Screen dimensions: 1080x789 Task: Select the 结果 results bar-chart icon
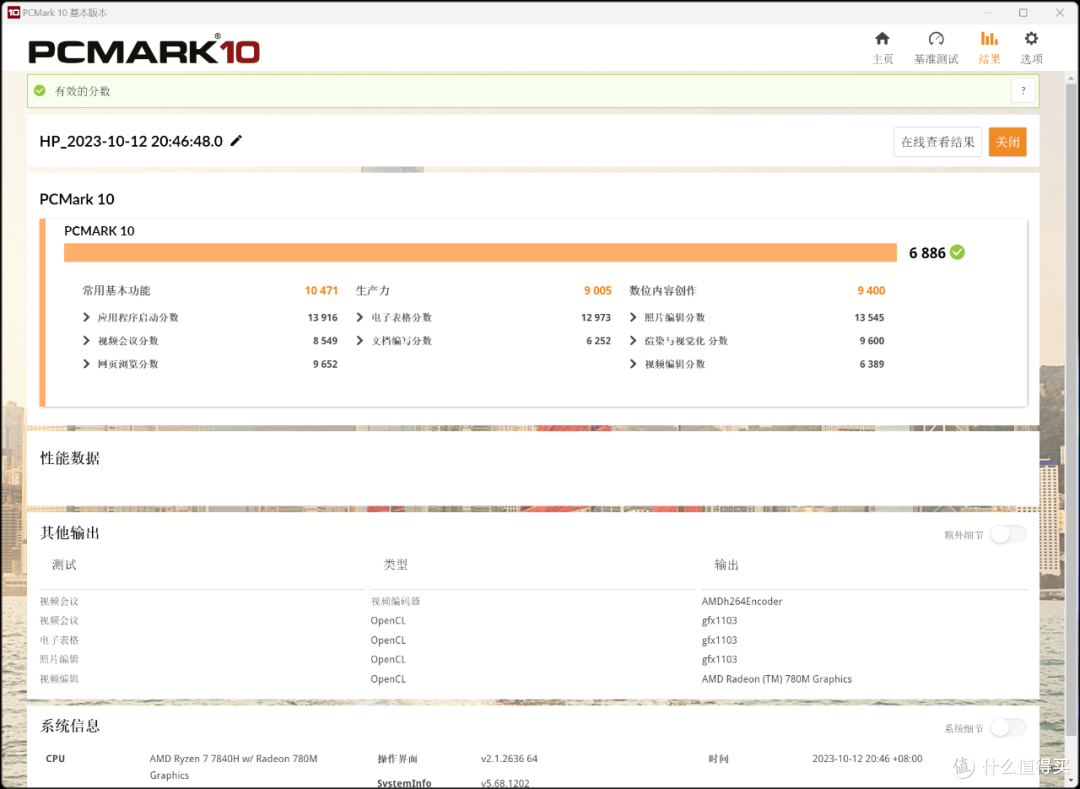click(989, 39)
